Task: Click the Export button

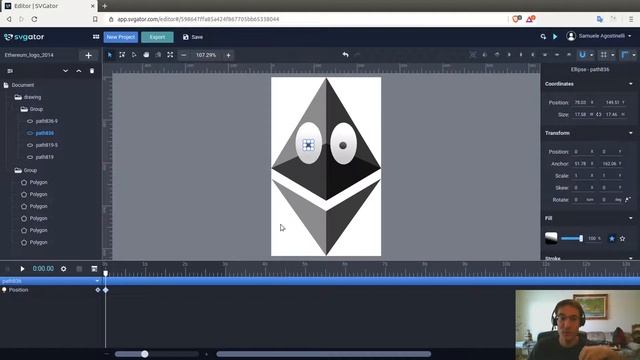Action: tap(157, 37)
